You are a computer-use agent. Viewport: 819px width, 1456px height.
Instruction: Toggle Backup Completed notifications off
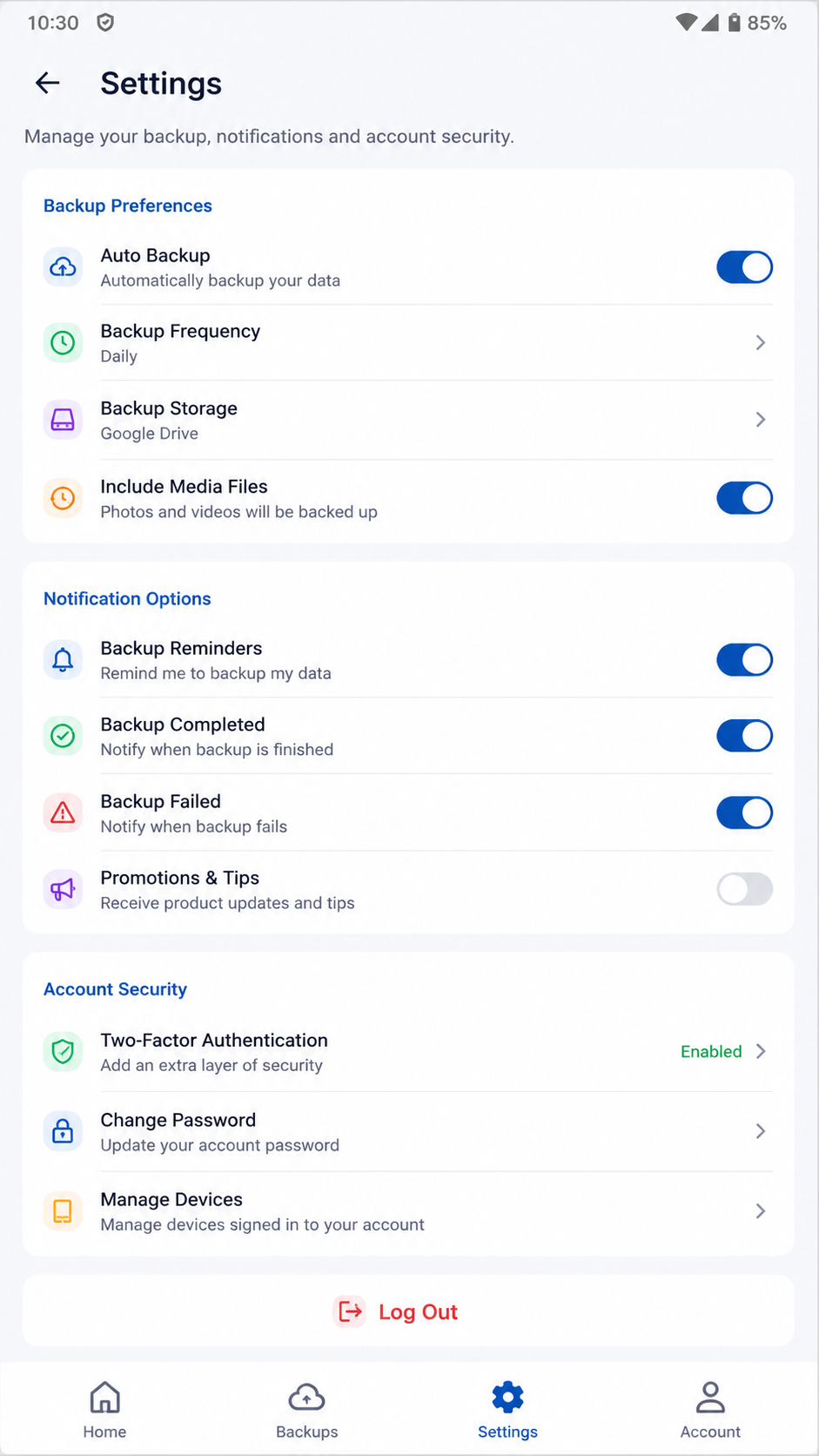coord(744,736)
